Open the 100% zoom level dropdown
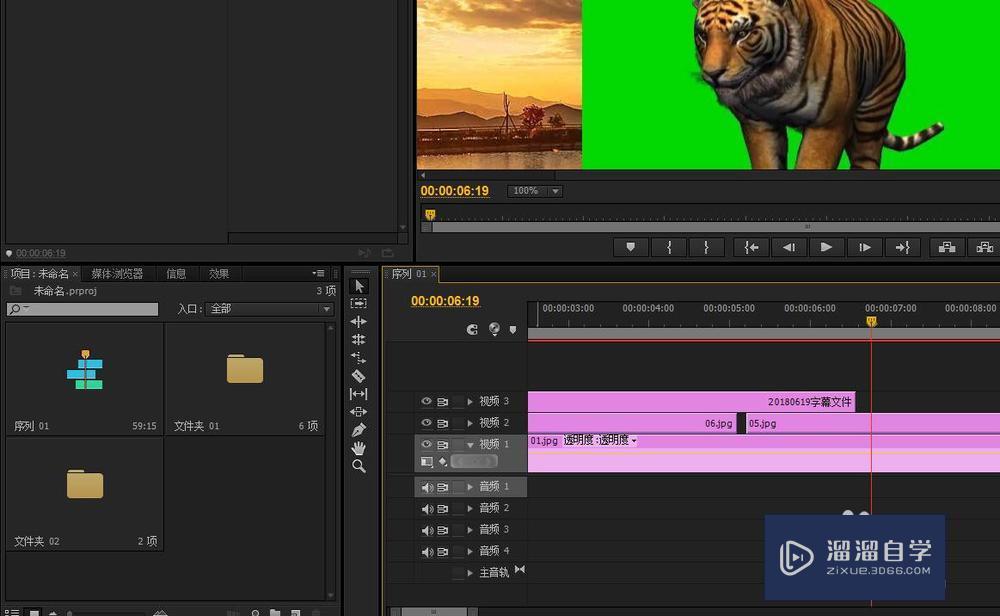The image size is (1000, 616). coord(535,191)
